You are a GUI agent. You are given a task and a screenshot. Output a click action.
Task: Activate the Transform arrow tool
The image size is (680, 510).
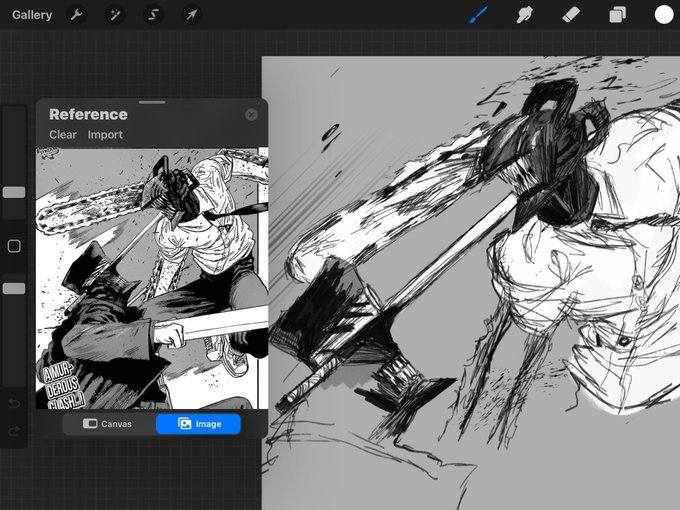(191, 15)
